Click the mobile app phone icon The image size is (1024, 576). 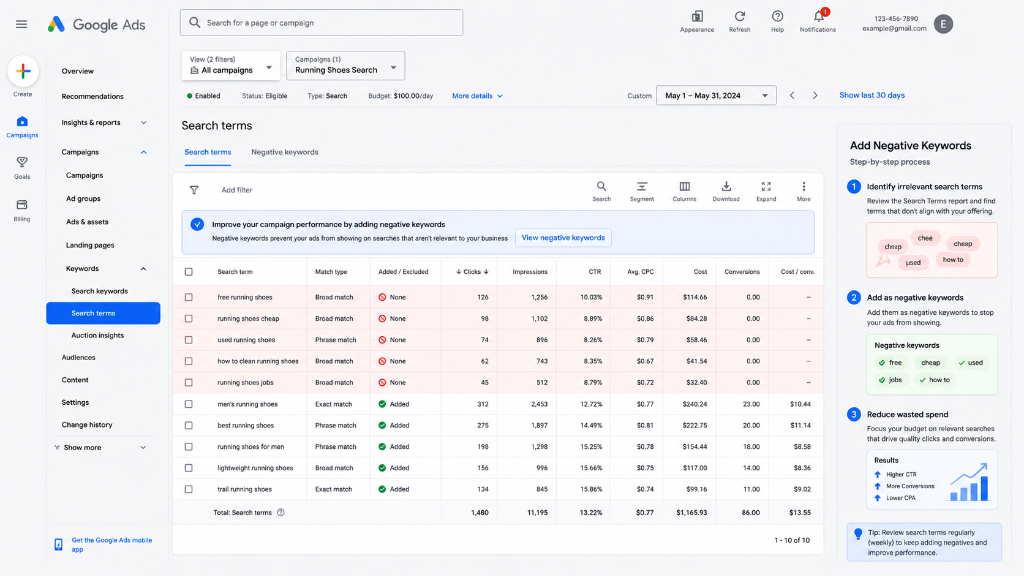tap(58, 545)
